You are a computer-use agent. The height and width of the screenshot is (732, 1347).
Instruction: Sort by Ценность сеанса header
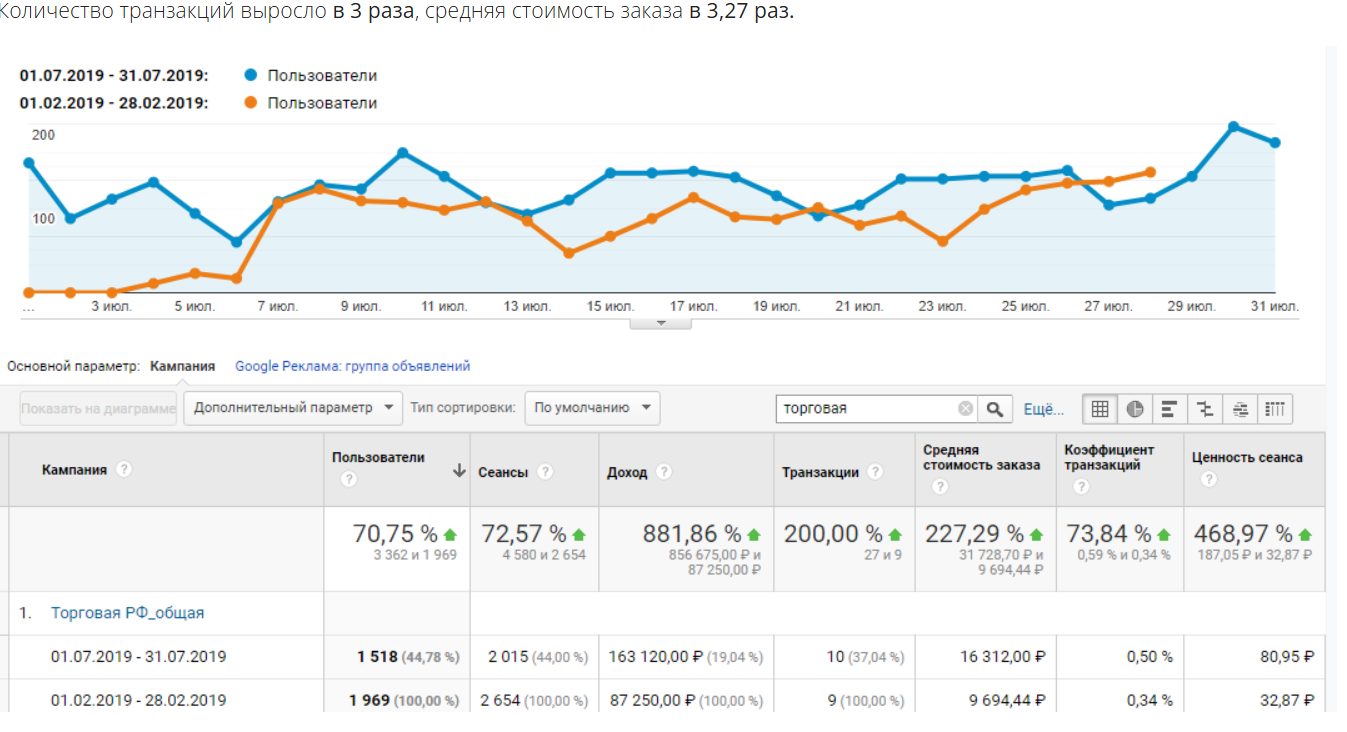point(1247,457)
